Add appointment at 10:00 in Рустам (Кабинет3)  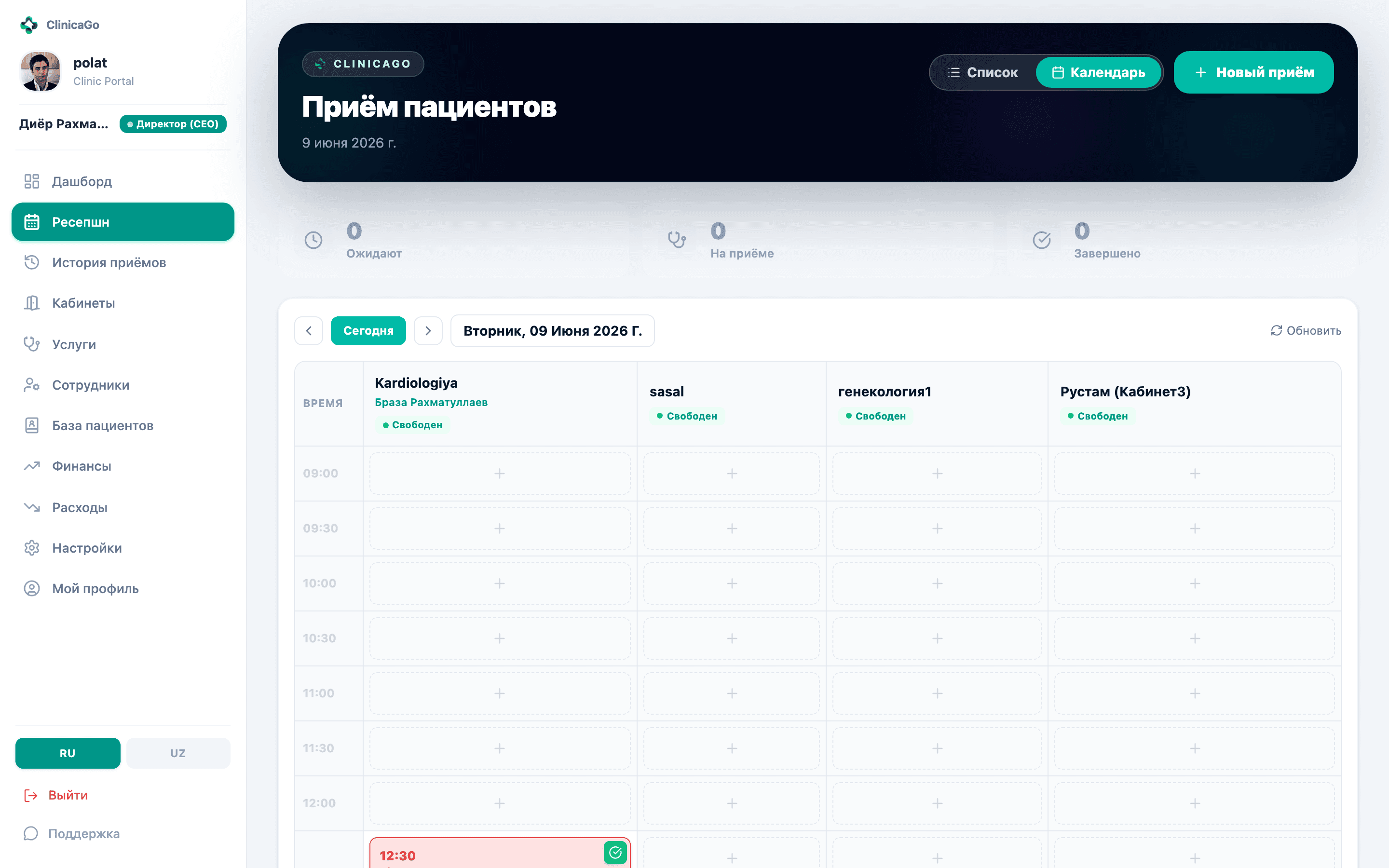pyautogui.click(x=1195, y=583)
